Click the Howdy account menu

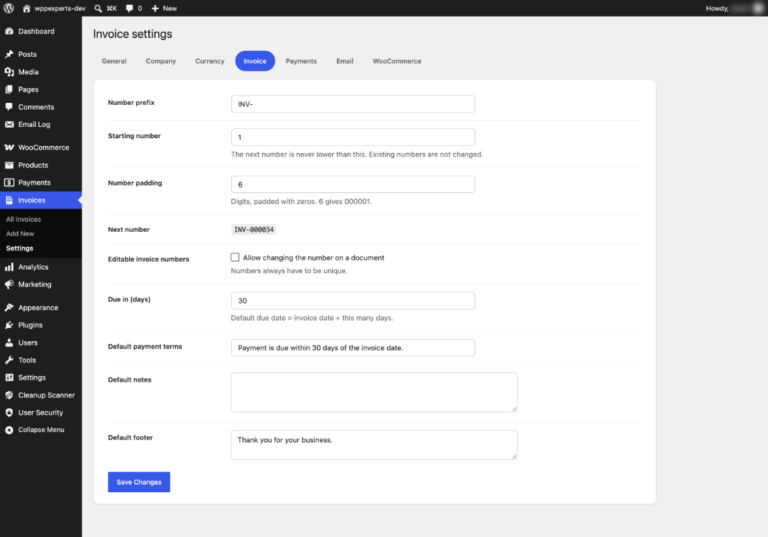click(734, 8)
